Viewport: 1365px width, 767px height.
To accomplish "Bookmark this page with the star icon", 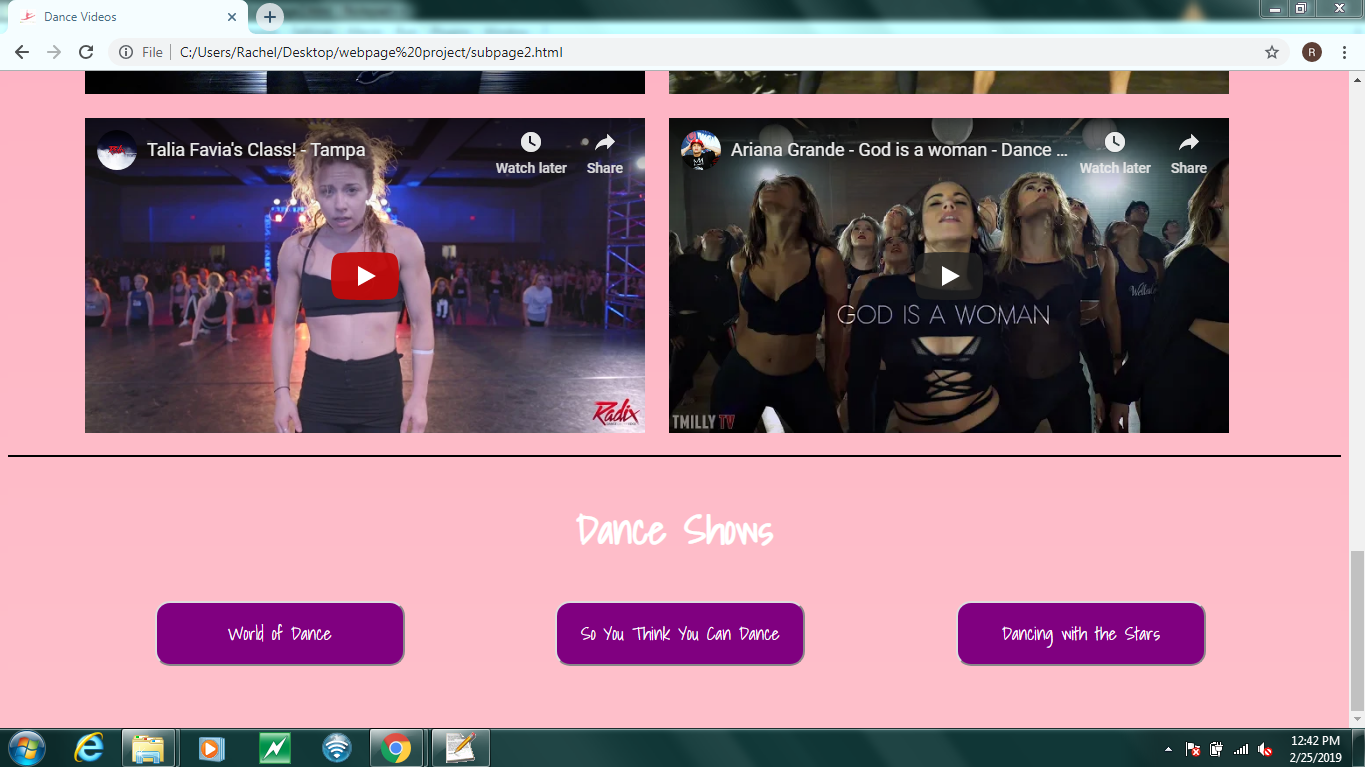I will [x=1272, y=52].
